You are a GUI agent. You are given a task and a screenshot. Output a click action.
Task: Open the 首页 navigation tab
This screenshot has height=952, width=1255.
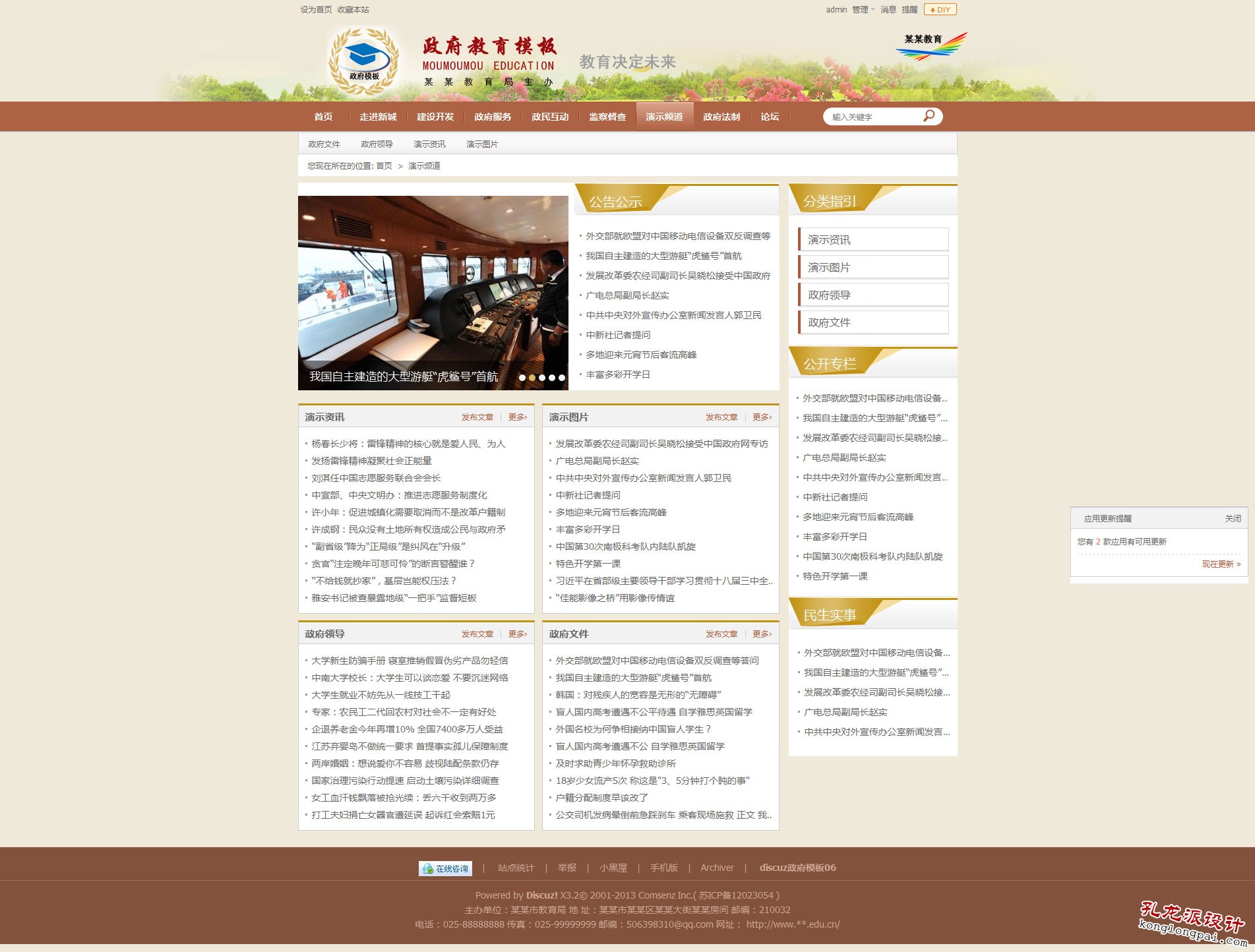click(x=323, y=117)
